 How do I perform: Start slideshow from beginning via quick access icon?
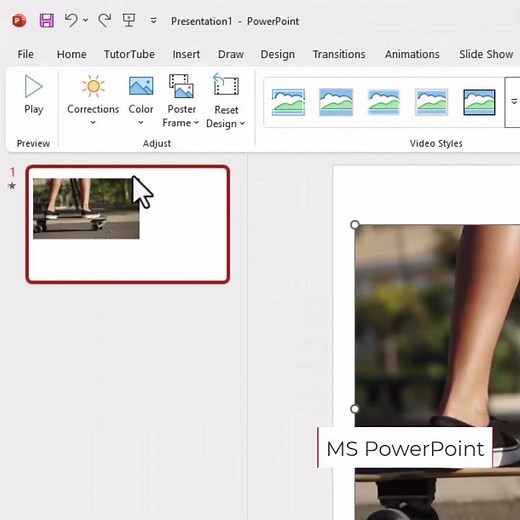129,20
